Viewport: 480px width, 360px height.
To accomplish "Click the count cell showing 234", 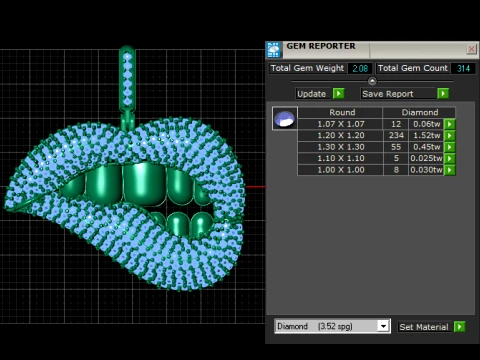I will pyautogui.click(x=396, y=135).
